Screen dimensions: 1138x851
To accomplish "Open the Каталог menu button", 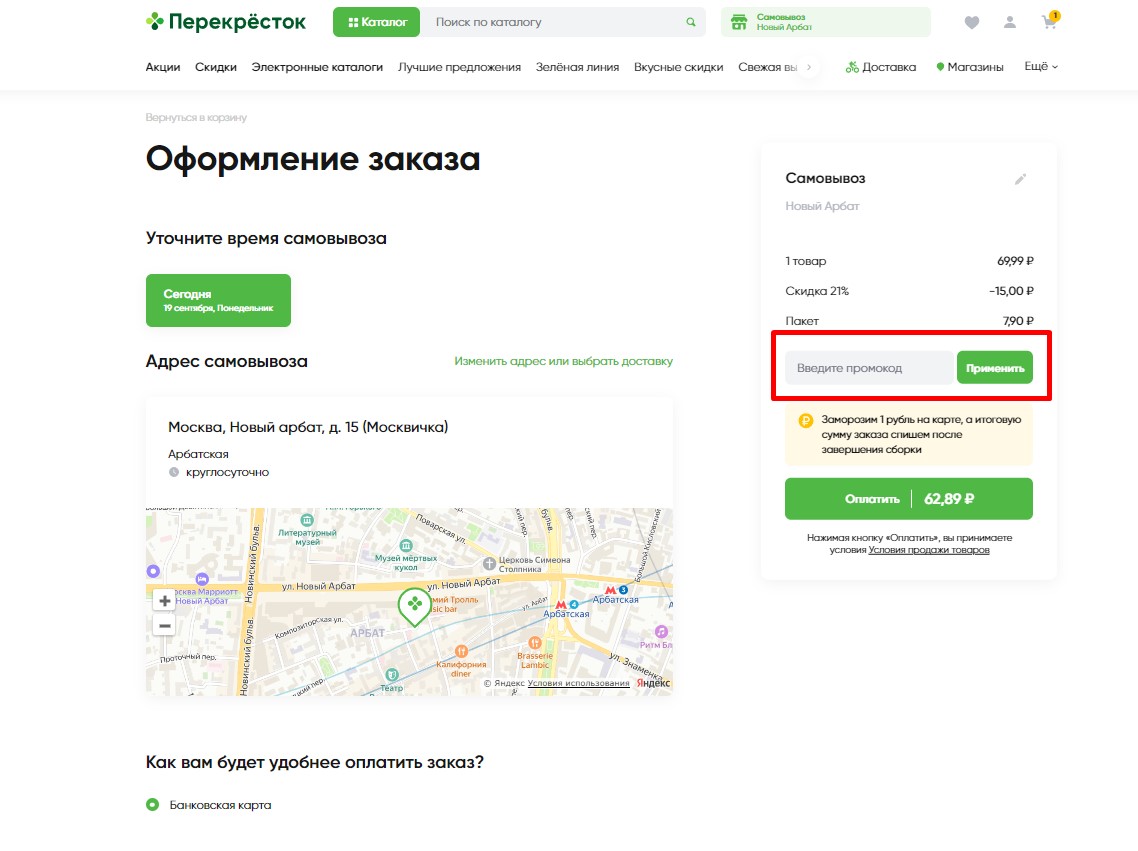I will pos(376,22).
